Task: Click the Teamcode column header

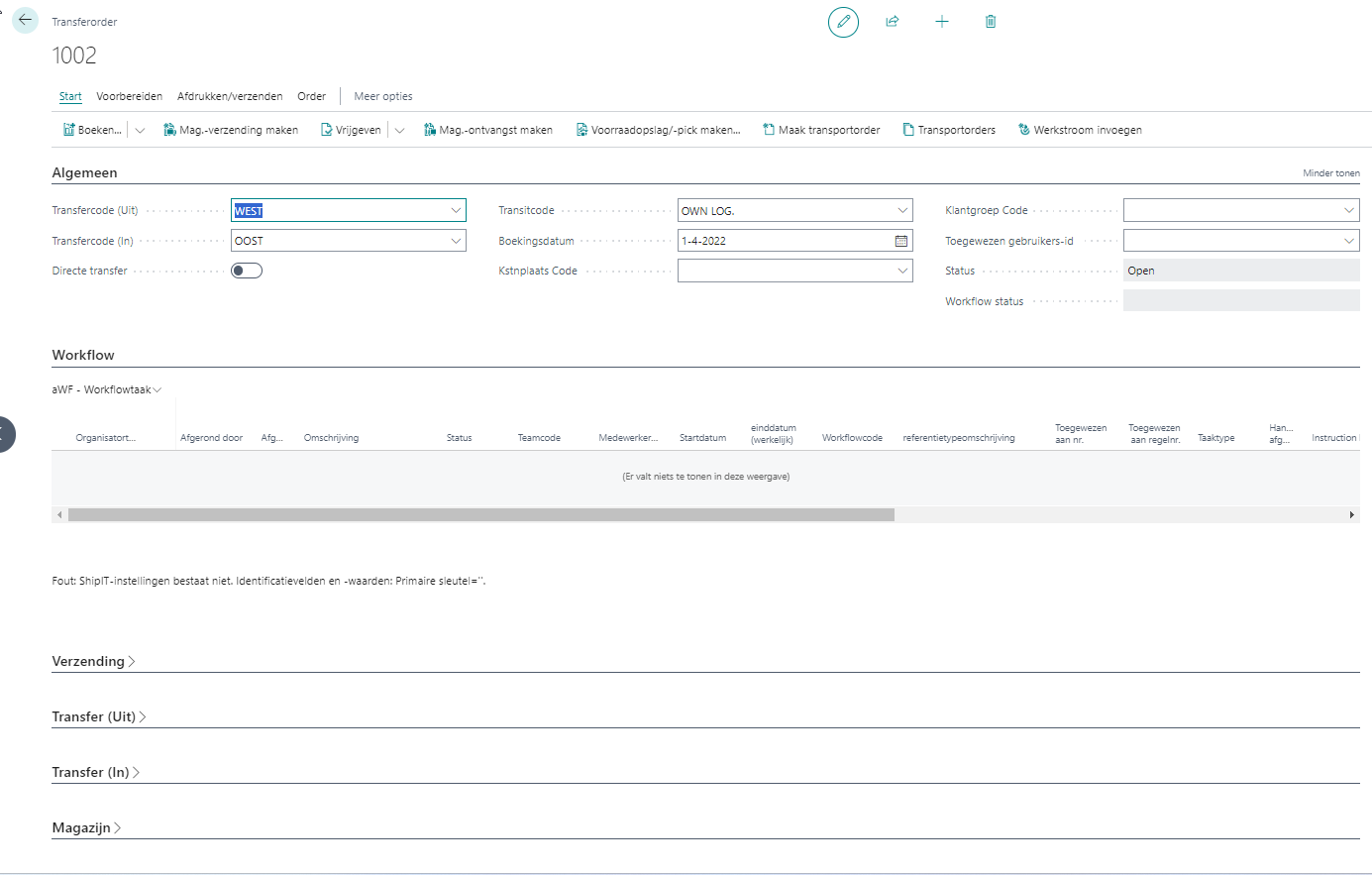Action: tap(539, 438)
